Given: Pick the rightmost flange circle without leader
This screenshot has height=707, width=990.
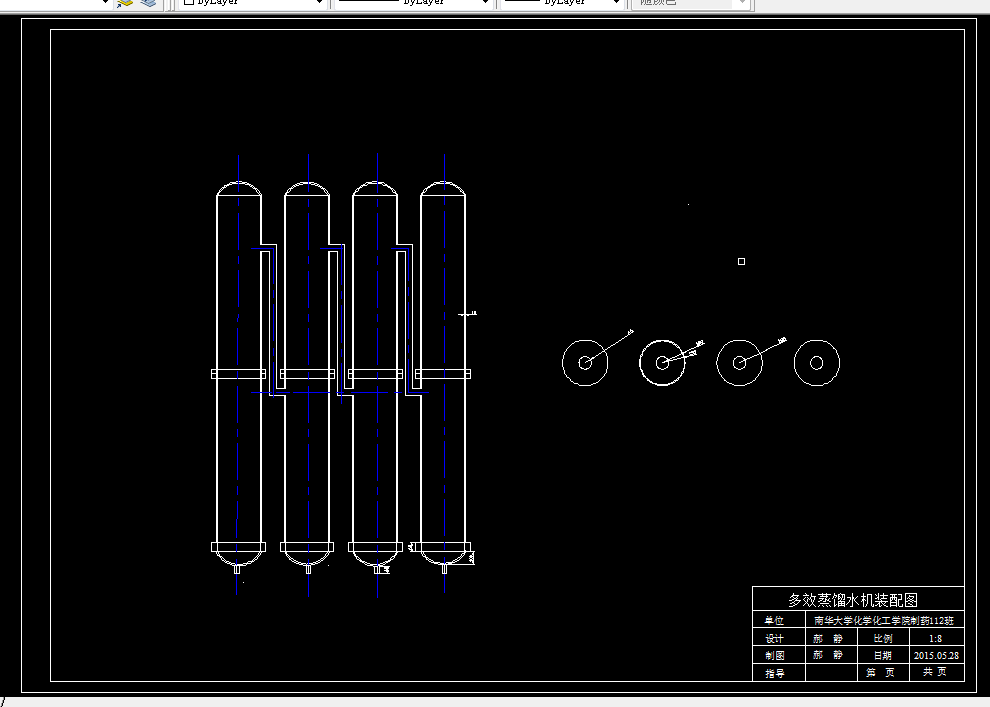Looking at the screenshot, I should click(816, 362).
